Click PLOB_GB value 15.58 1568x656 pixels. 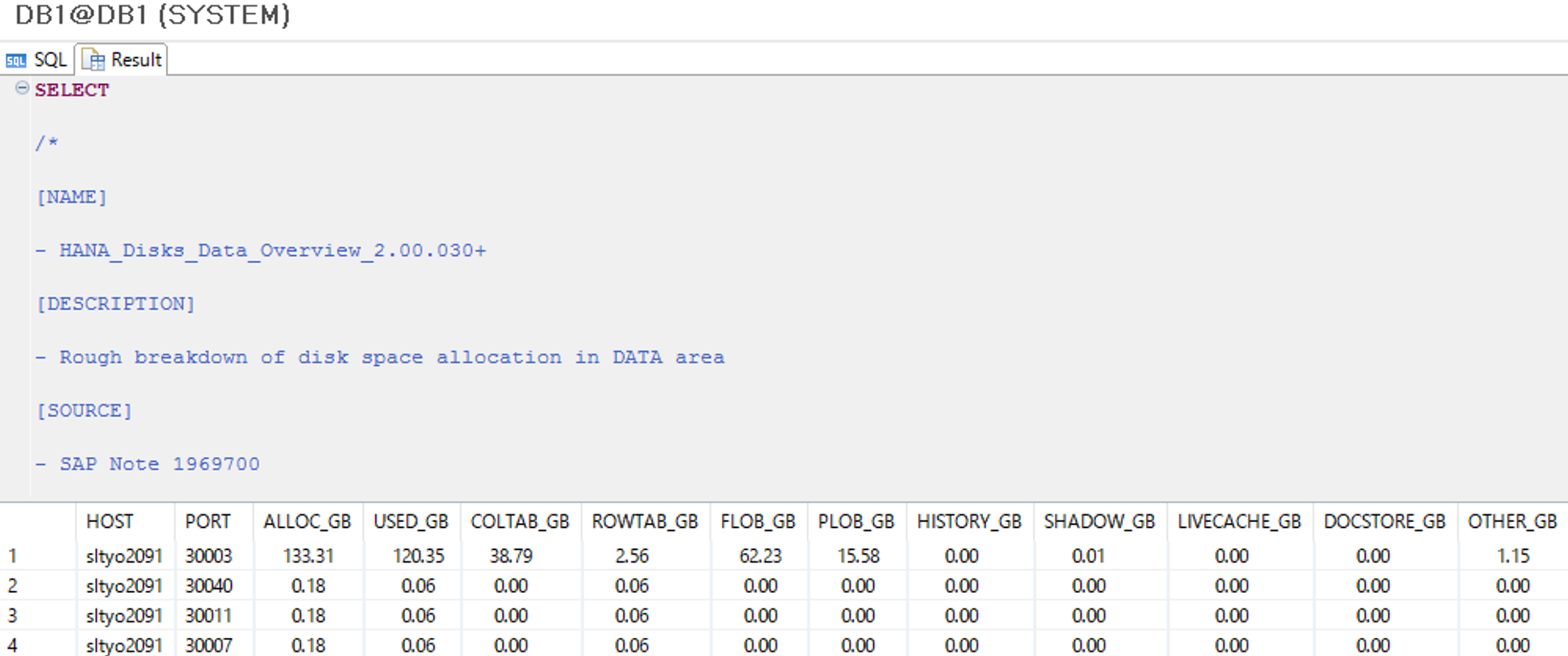point(858,556)
